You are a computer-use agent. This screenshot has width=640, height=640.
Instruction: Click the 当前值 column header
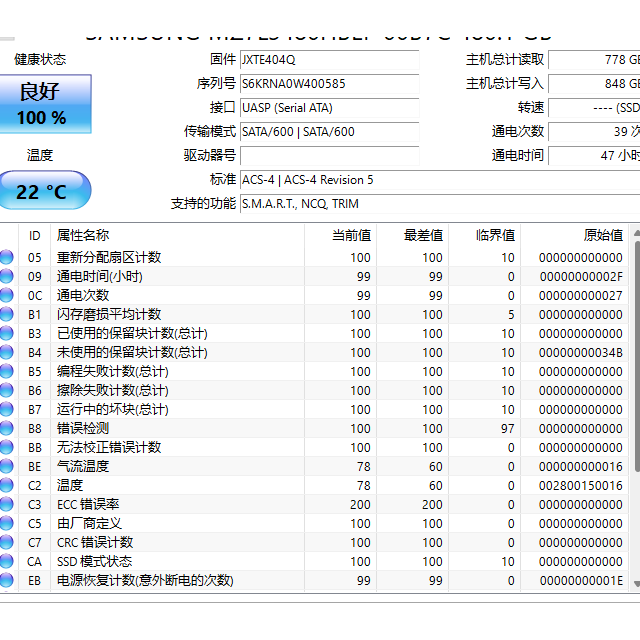point(340,236)
